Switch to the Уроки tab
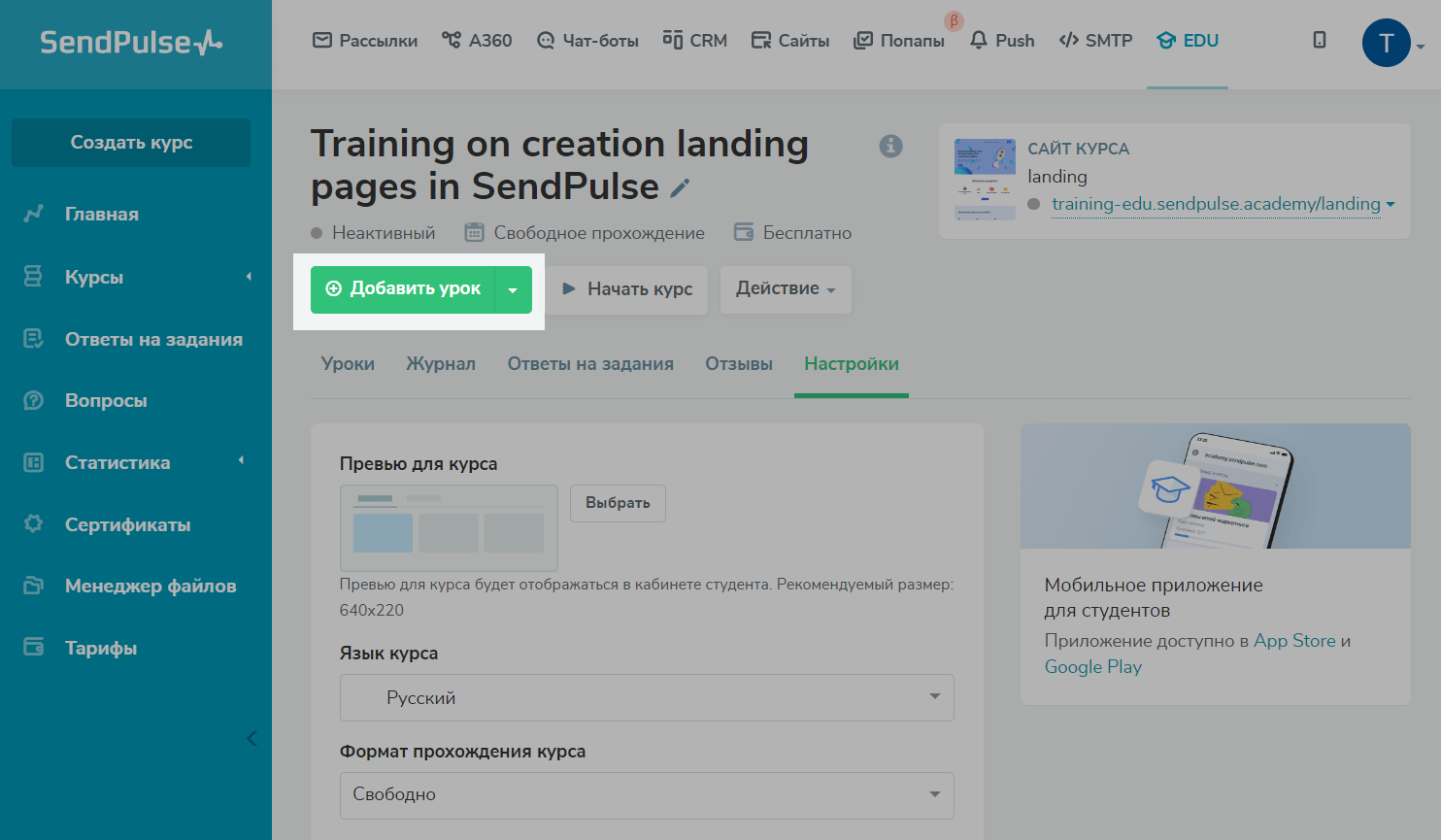The width and height of the screenshot is (1441, 840). pyautogui.click(x=348, y=364)
